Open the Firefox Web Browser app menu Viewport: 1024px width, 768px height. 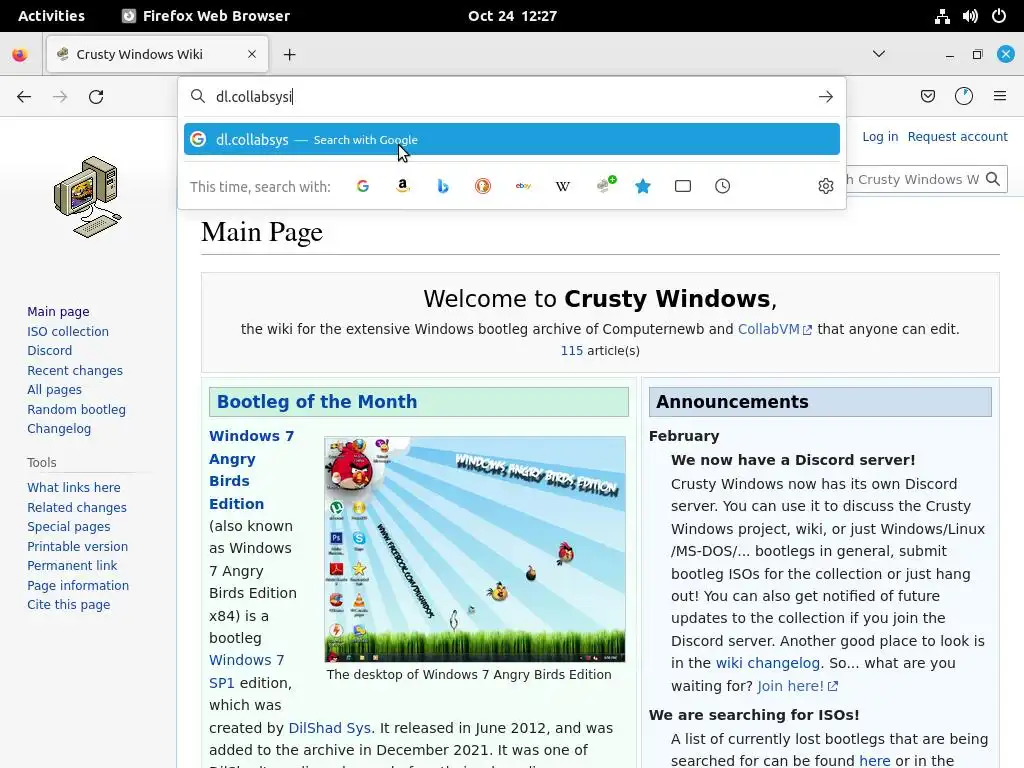coord(206,16)
